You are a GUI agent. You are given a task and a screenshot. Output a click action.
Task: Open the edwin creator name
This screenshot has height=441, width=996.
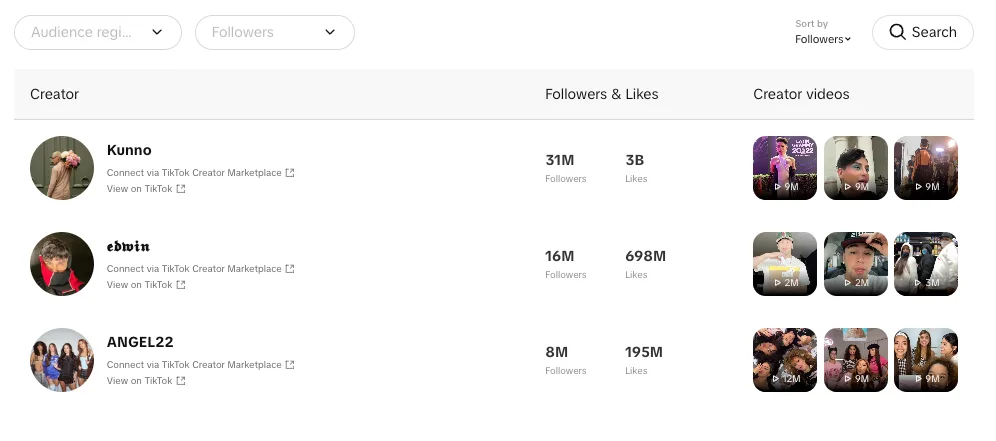128,247
